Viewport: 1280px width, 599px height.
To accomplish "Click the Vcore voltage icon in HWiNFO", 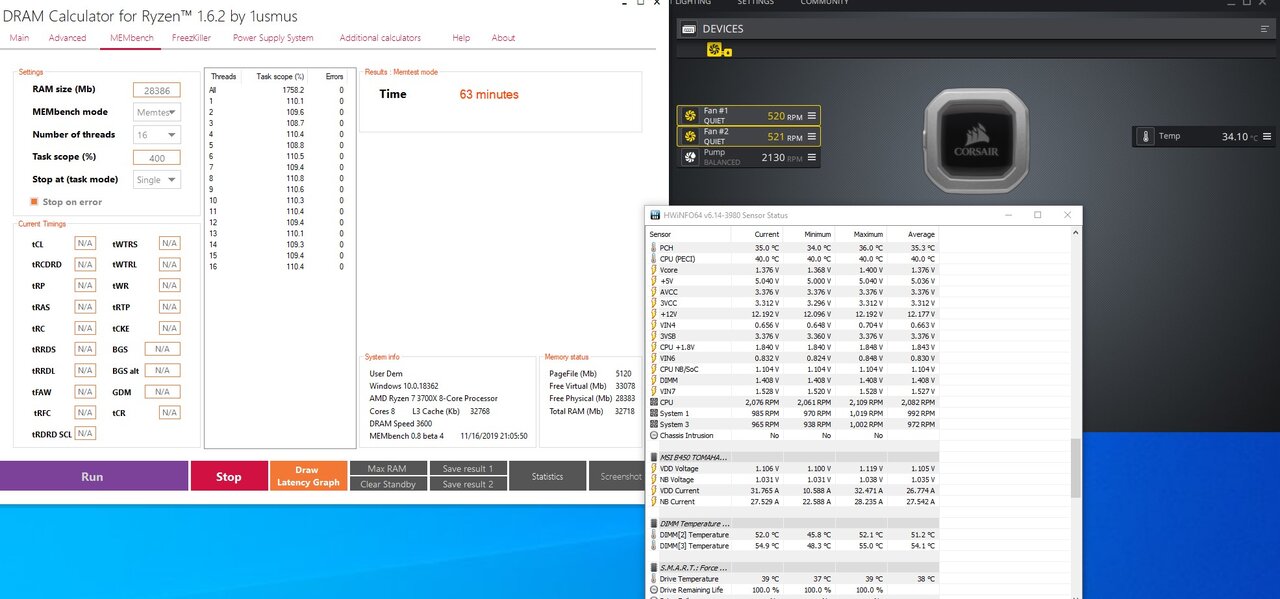I will tap(654, 270).
